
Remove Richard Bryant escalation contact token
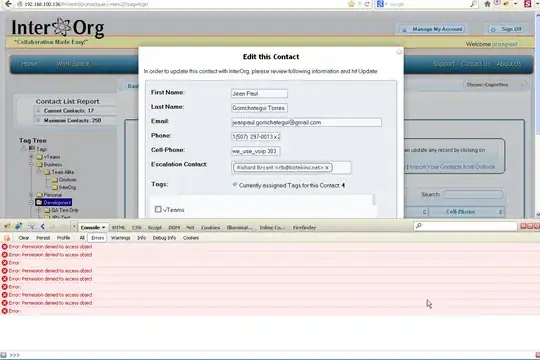[327, 168]
